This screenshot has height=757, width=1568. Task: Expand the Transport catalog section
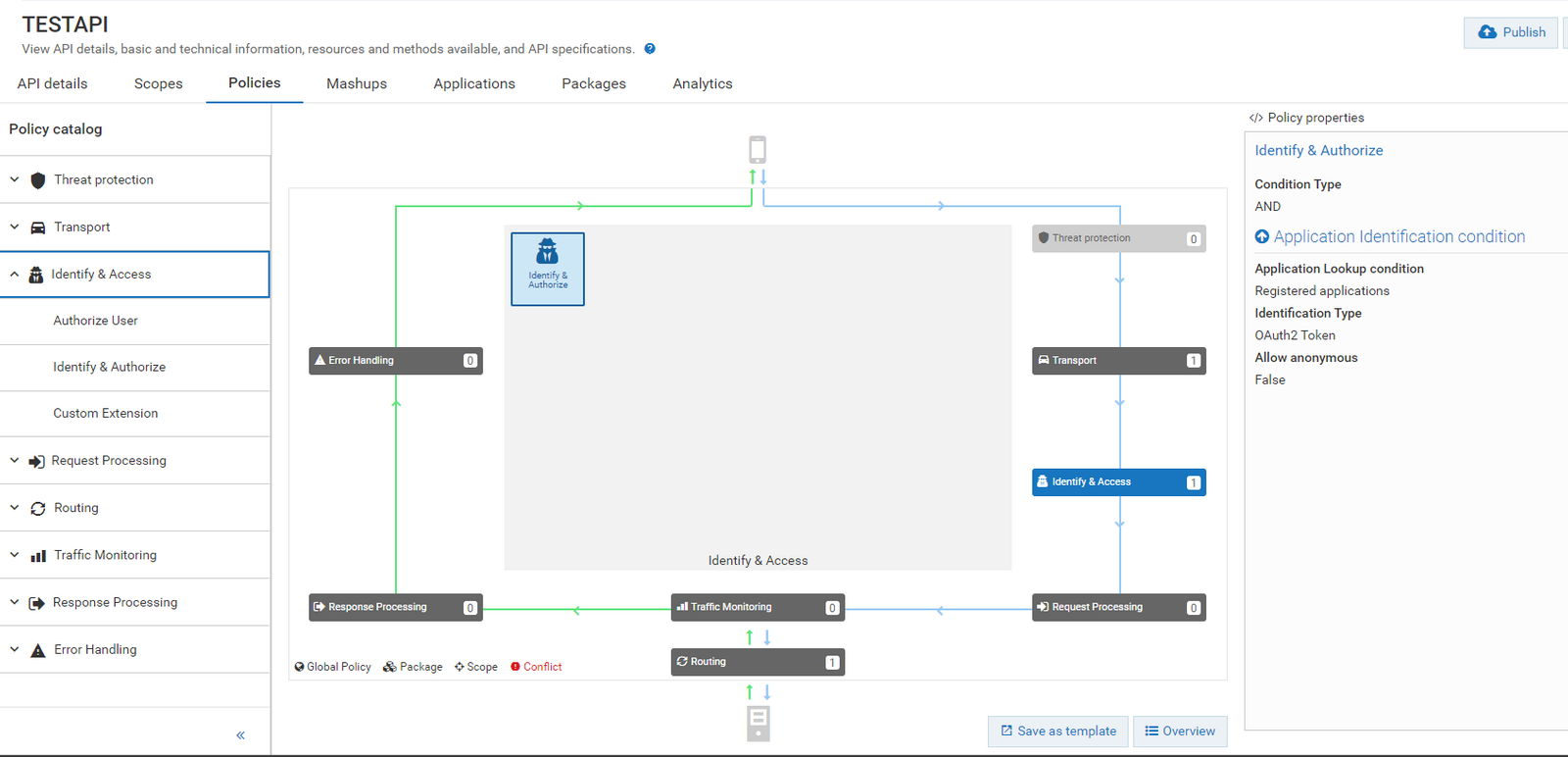[x=15, y=227]
